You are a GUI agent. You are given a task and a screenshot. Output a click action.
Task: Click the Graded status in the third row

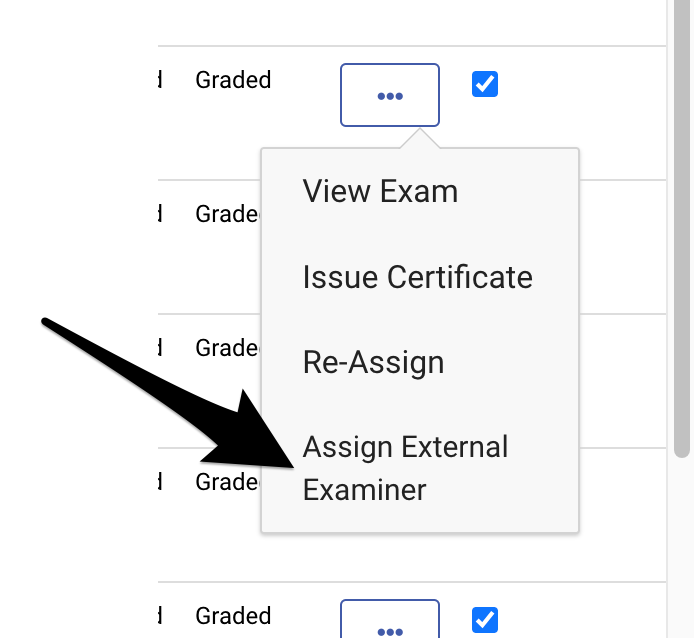tap(228, 348)
